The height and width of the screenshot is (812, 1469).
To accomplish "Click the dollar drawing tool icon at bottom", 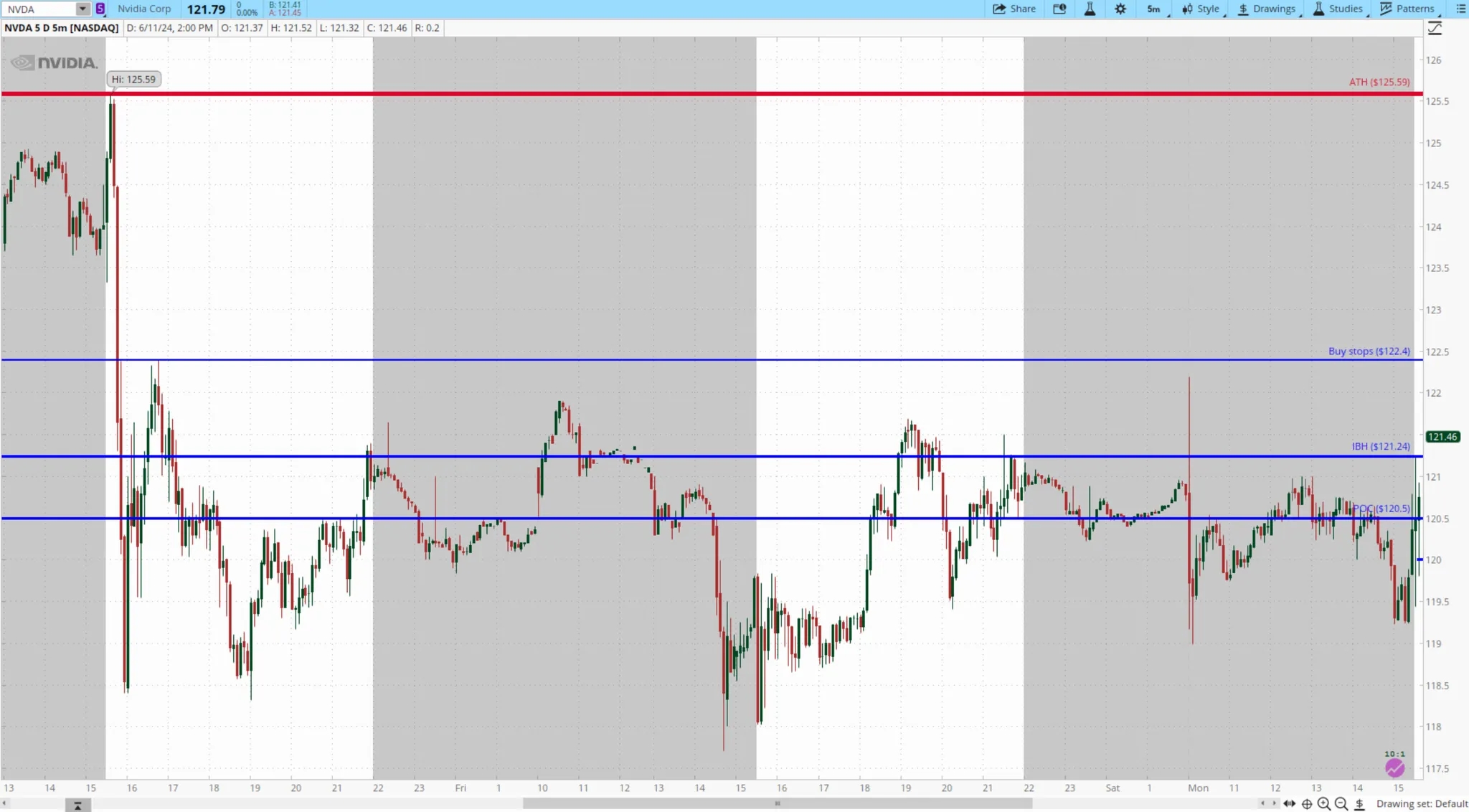I will [x=1359, y=803].
